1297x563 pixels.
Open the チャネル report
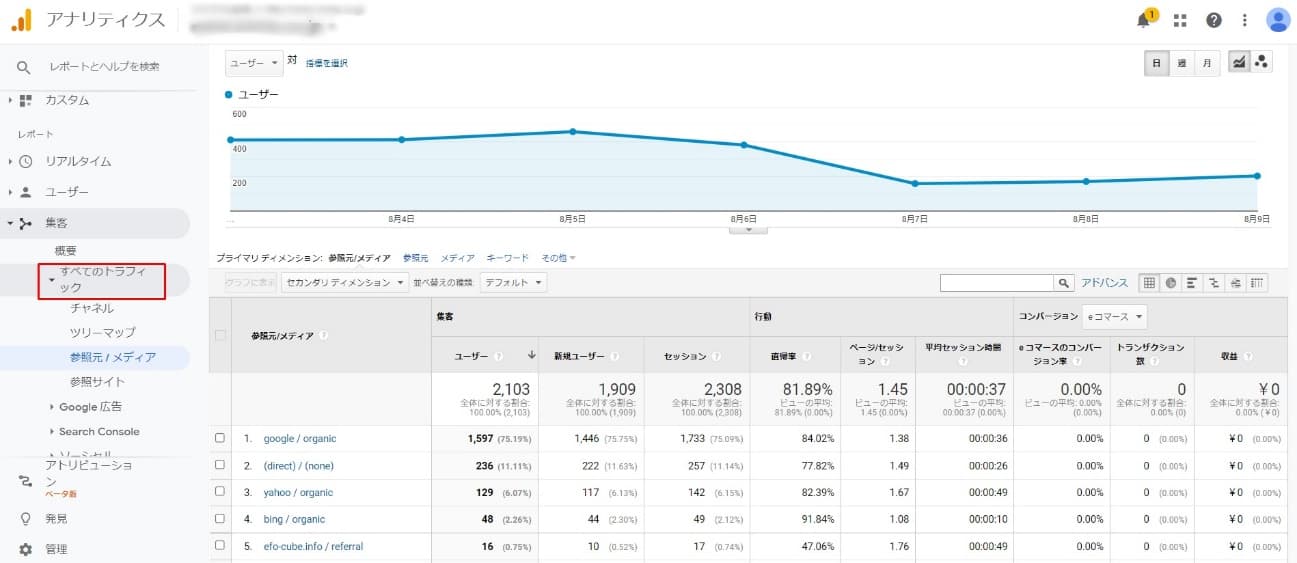point(92,308)
